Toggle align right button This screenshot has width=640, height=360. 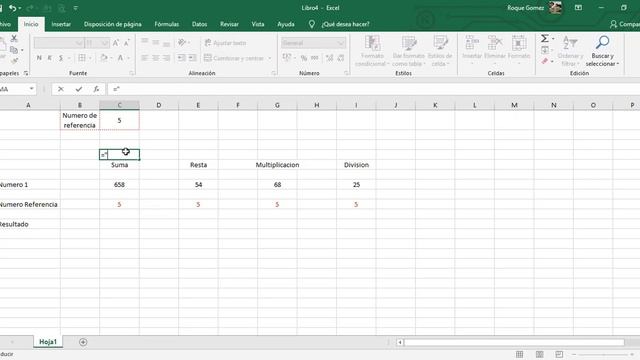pos(167,58)
